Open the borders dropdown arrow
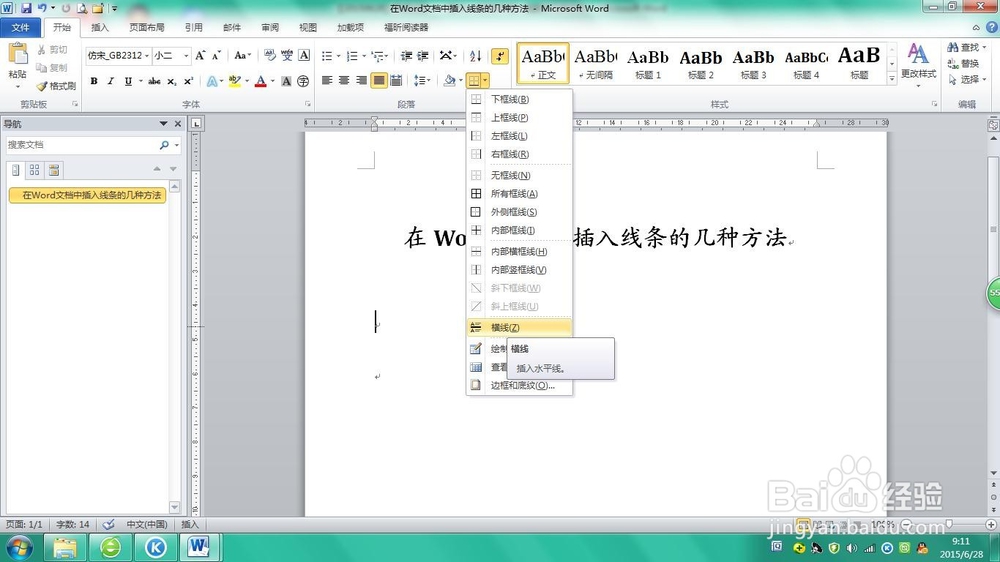1000x562 pixels. (x=485, y=80)
